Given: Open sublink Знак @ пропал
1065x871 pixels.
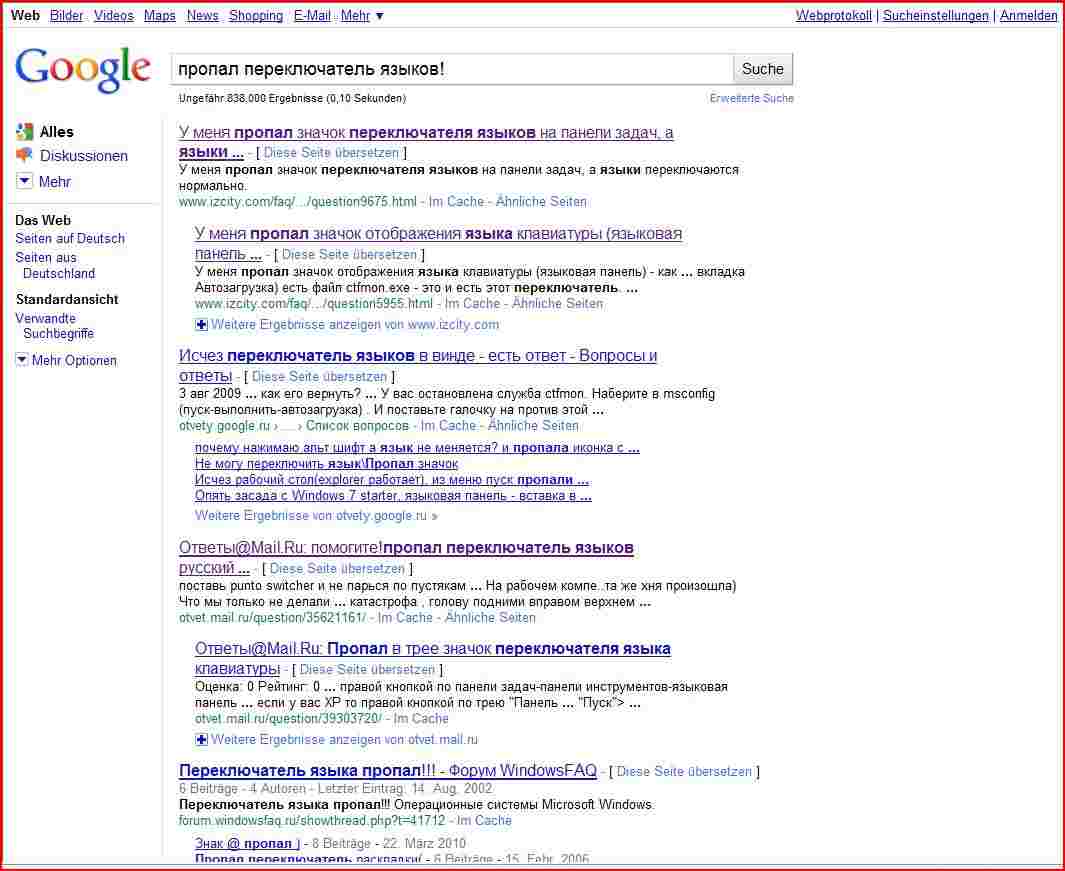Looking at the screenshot, I should [x=247, y=843].
